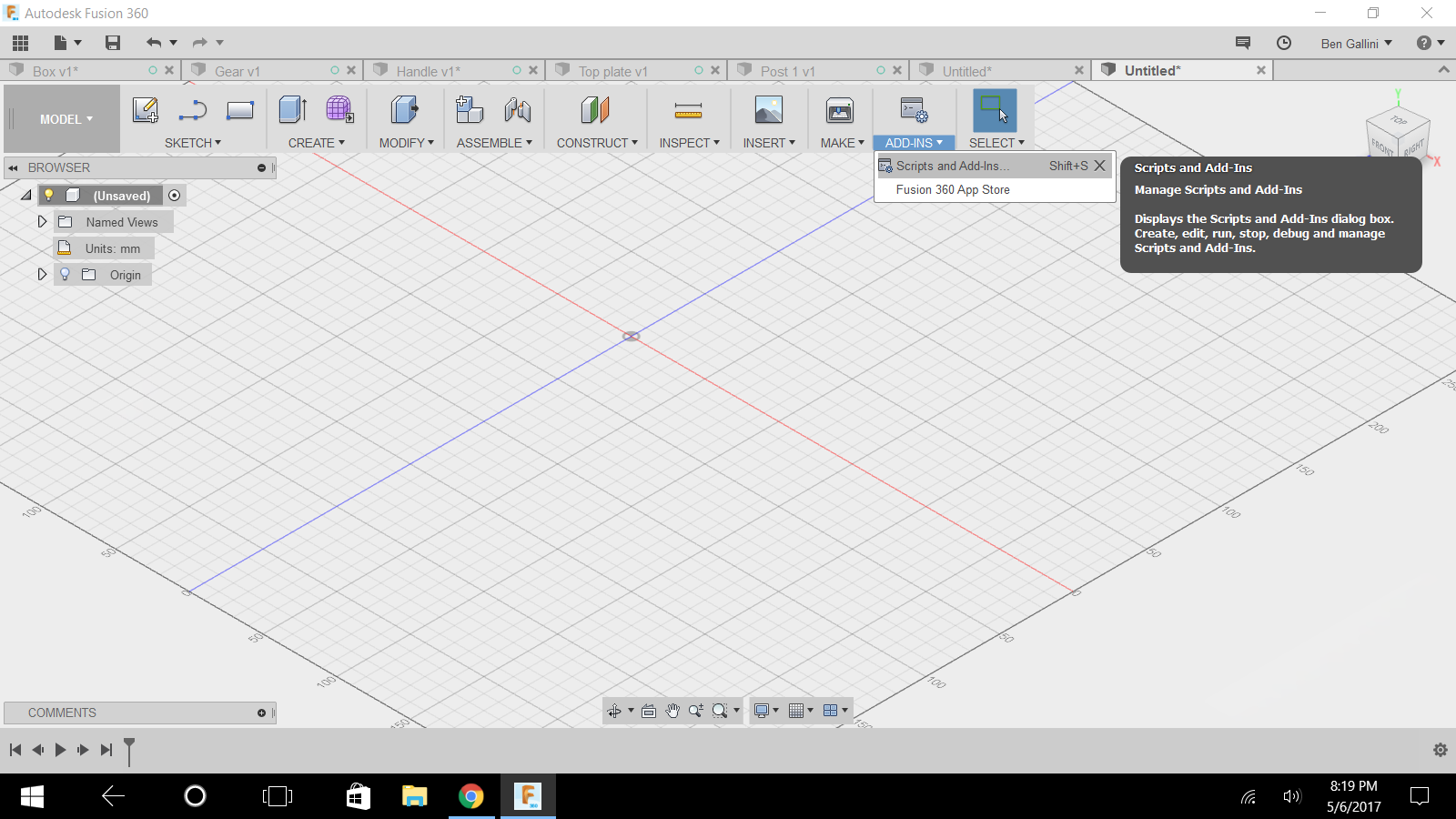
Task: Click the Undo arrow
Action: pos(154,43)
